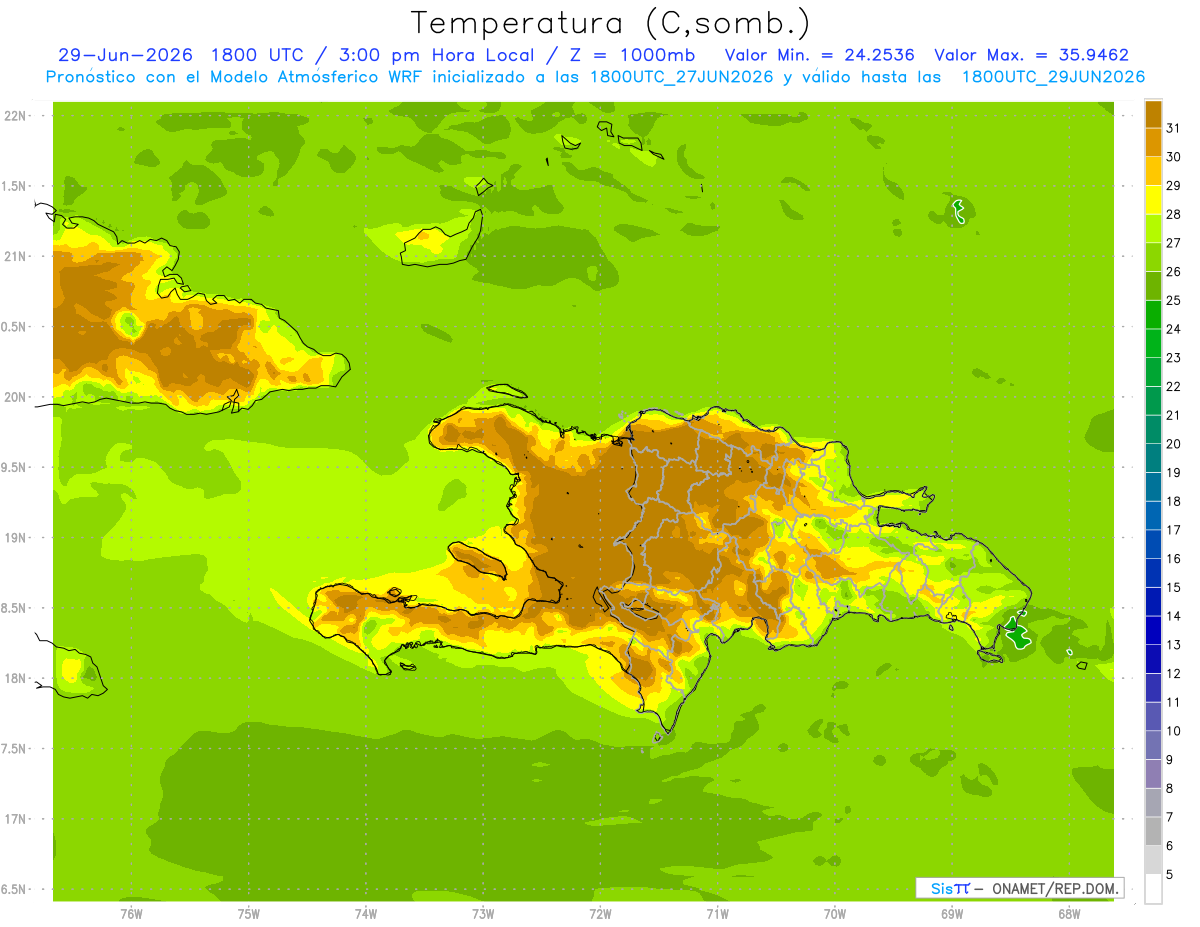Select the date text "29-Jun-2026"
Viewport: 1200px width, 927px height.
126,55
